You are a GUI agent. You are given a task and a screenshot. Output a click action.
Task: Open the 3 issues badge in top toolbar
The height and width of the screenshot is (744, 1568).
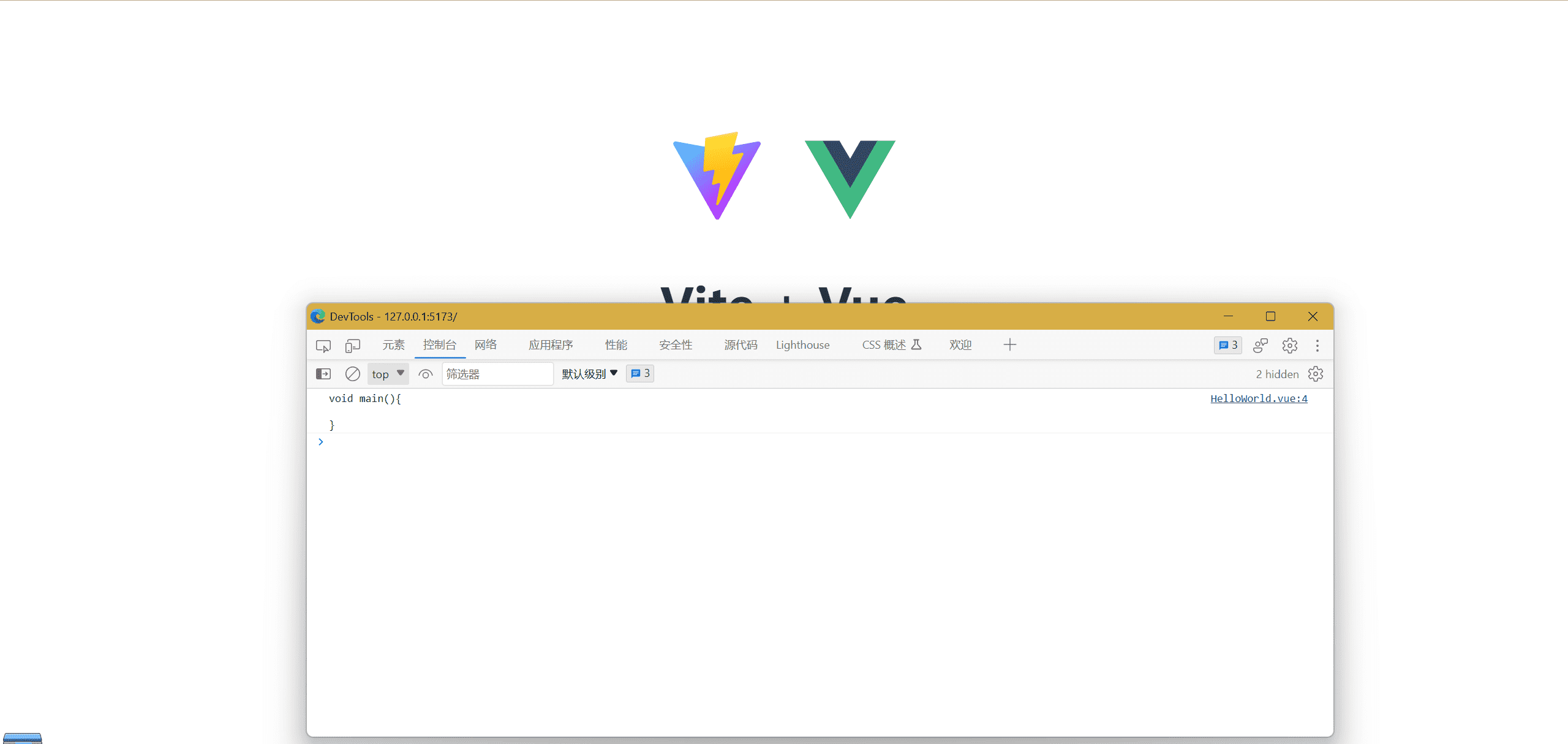1228,345
